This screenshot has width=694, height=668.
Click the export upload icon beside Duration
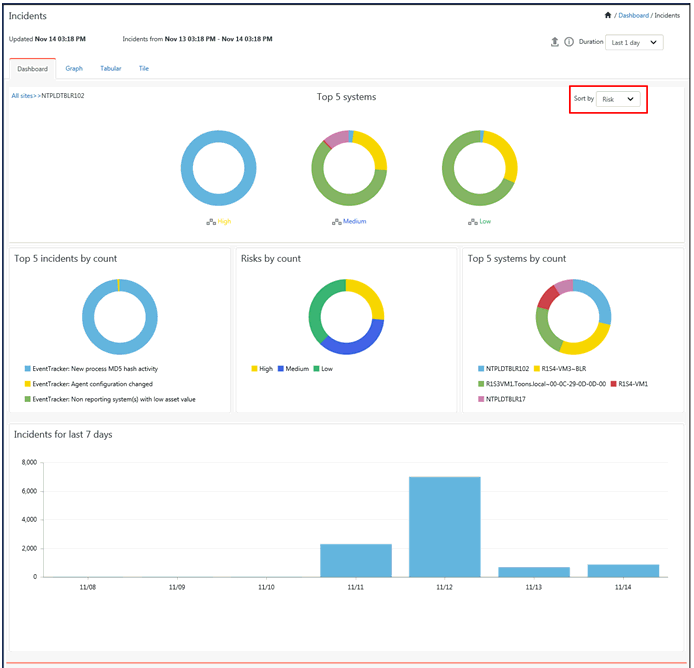point(555,42)
